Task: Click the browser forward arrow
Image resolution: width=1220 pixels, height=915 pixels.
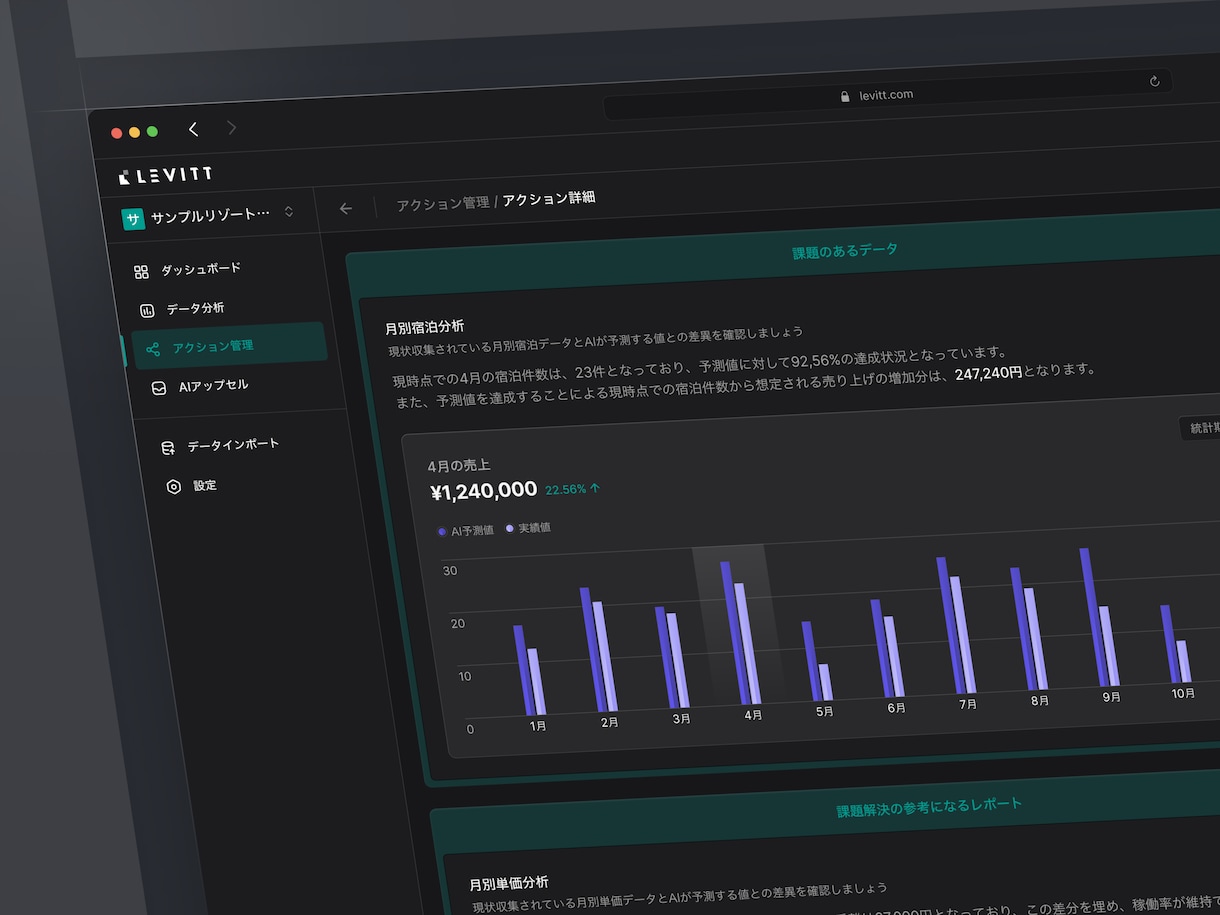Action: pos(231,127)
